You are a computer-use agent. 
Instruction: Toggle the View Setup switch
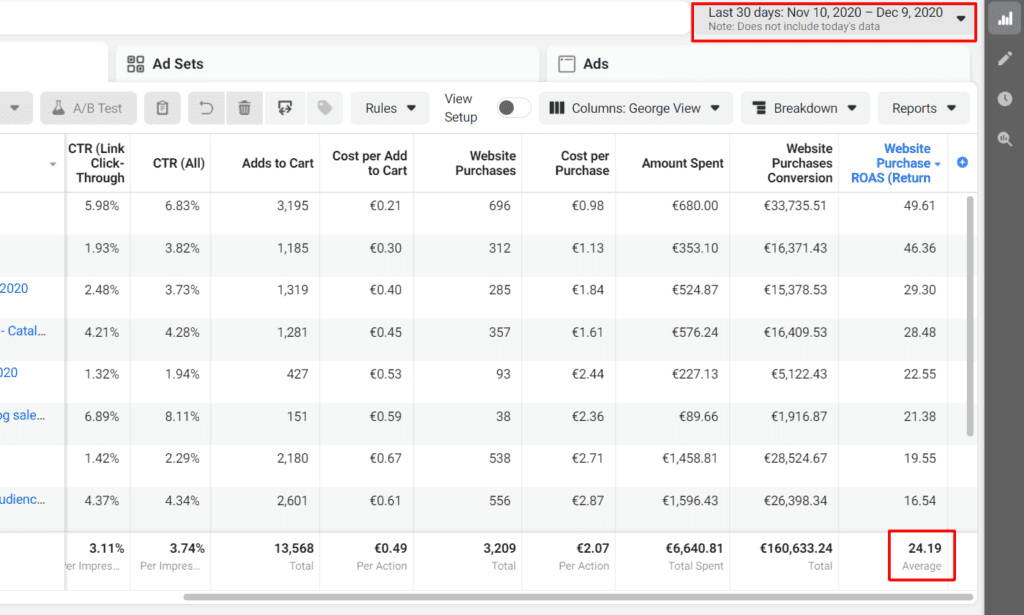click(513, 108)
